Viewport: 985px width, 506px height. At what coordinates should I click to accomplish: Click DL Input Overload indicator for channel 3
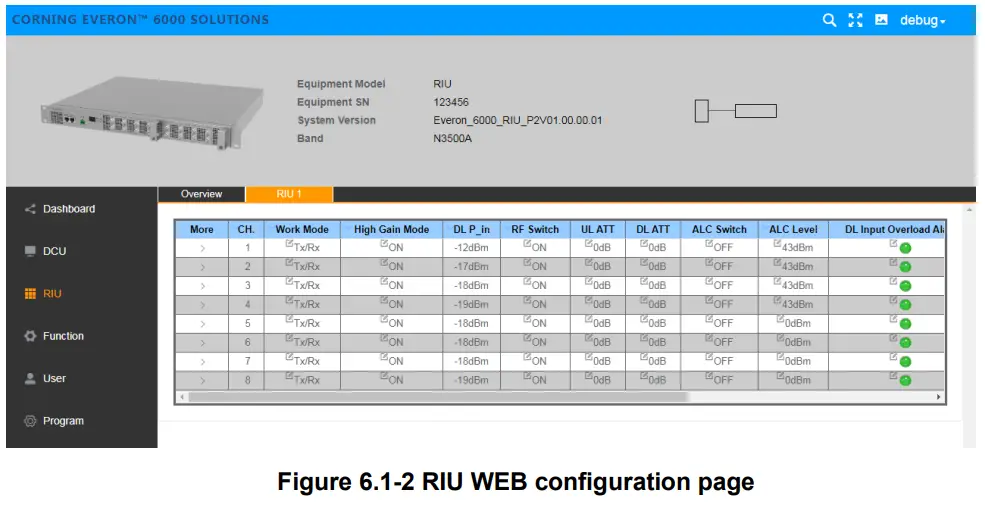pos(905,286)
